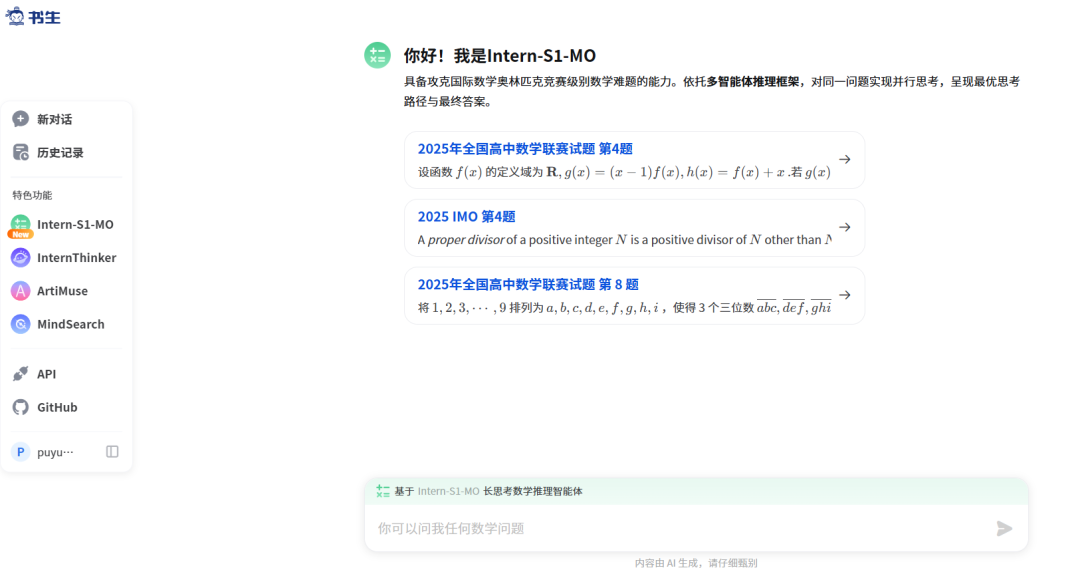Click the New badge under Intern-S1-MO
Screen dimensions: 1080x572
pos(21,234)
